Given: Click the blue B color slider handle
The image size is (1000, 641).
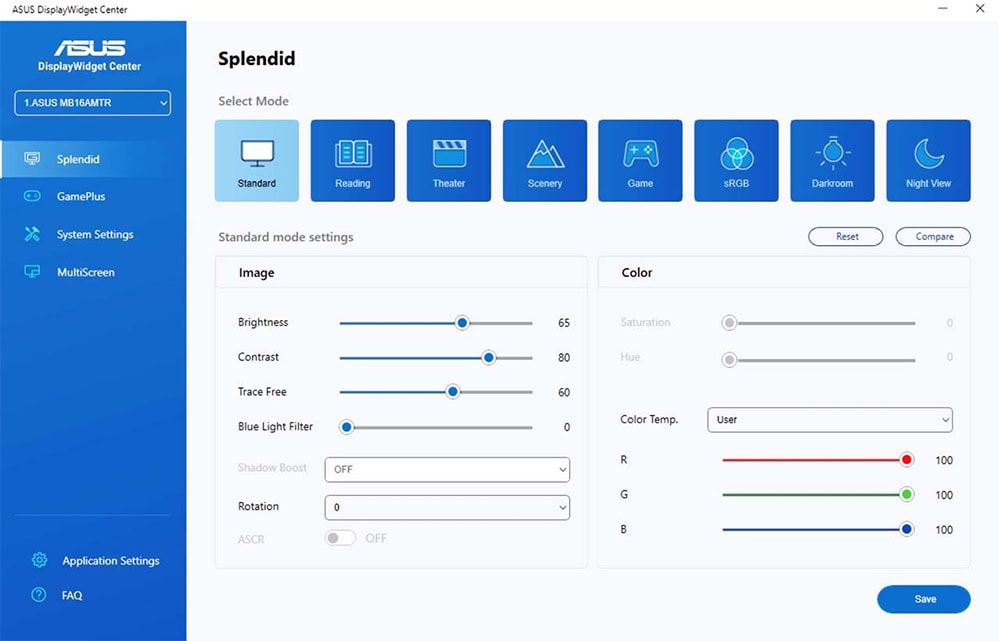Looking at the screenshot, I should point(906,529).
